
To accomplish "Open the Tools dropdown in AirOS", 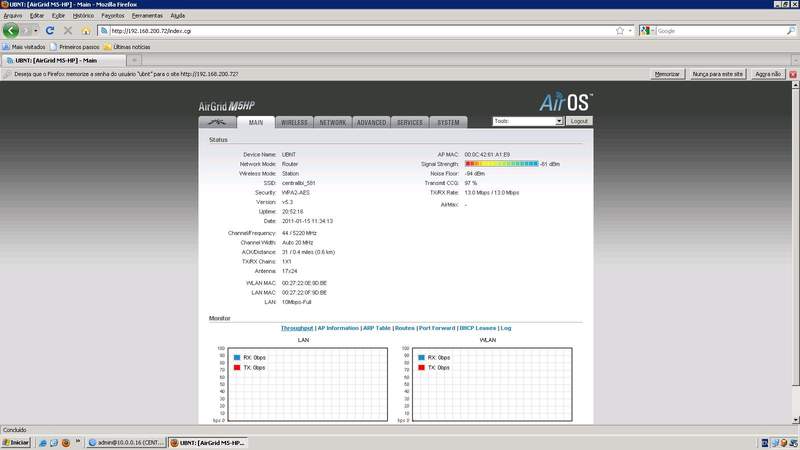I will click(528, 121).
